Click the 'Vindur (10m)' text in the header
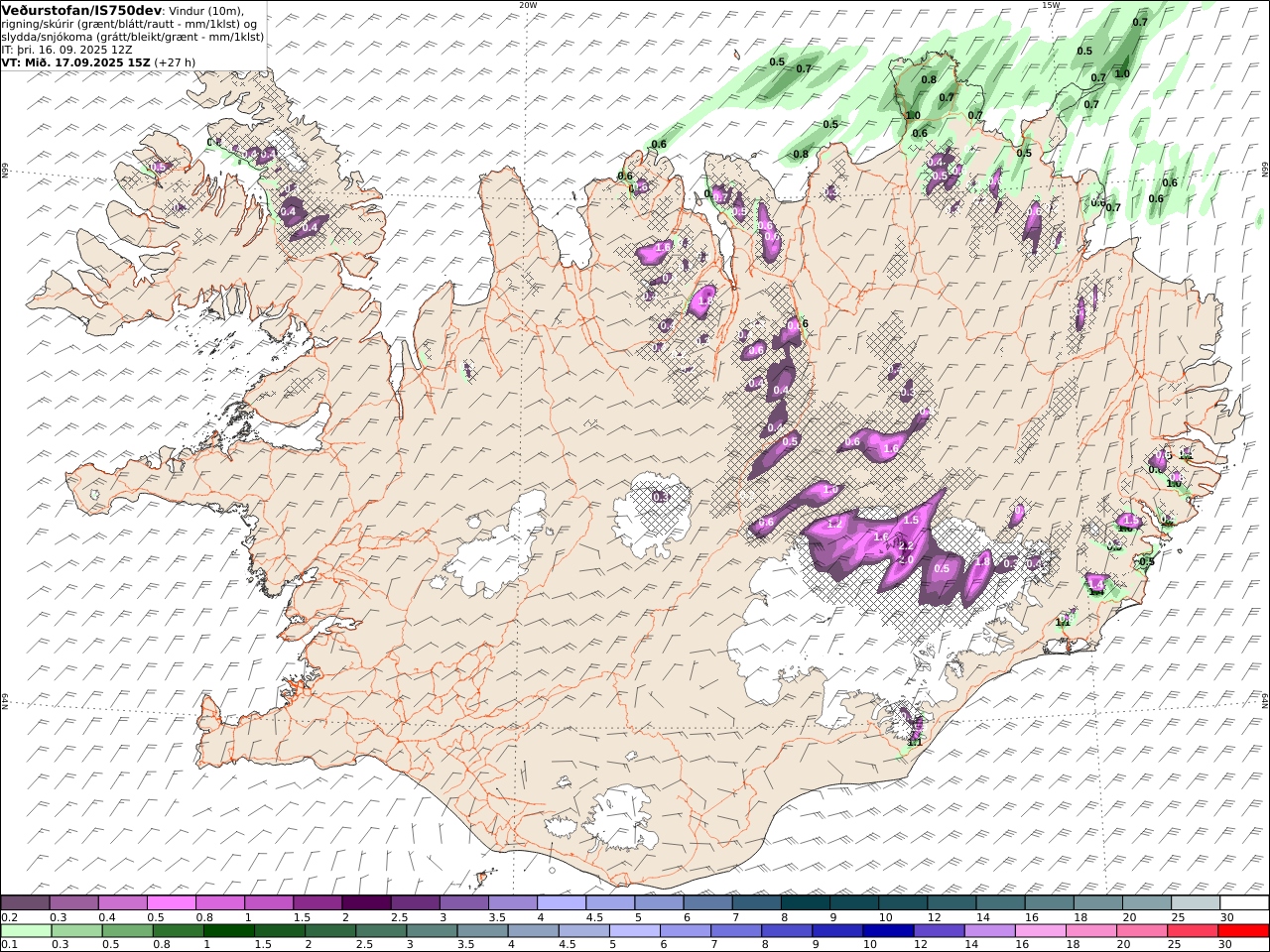Image resolution: width=1270 pixels, height=952 pixels. (205, 10)
